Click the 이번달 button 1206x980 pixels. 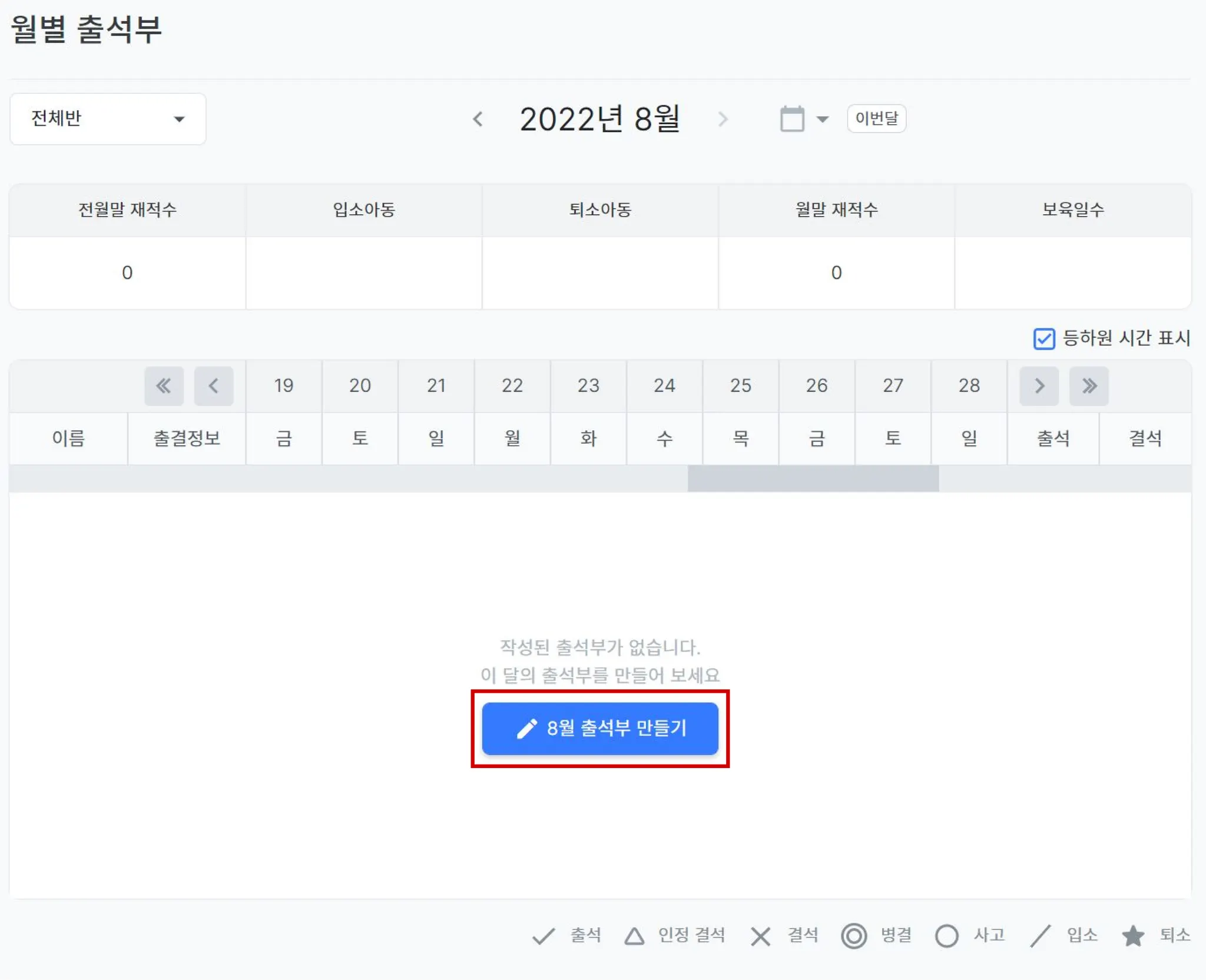pyautogui.click(x=876, y=119)
